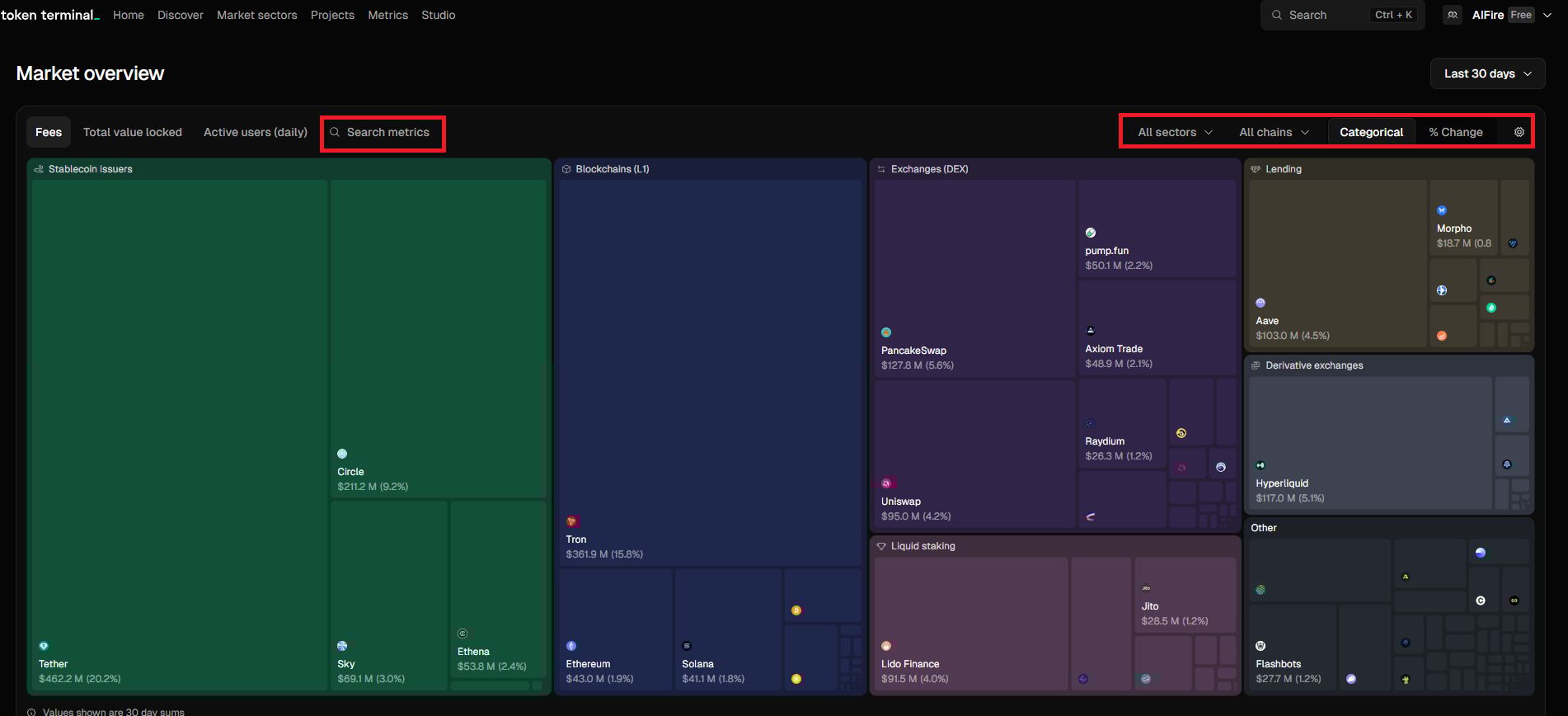1568x716 pixels.
Task: Click the Circle logo icon
Action: point(342,454)
